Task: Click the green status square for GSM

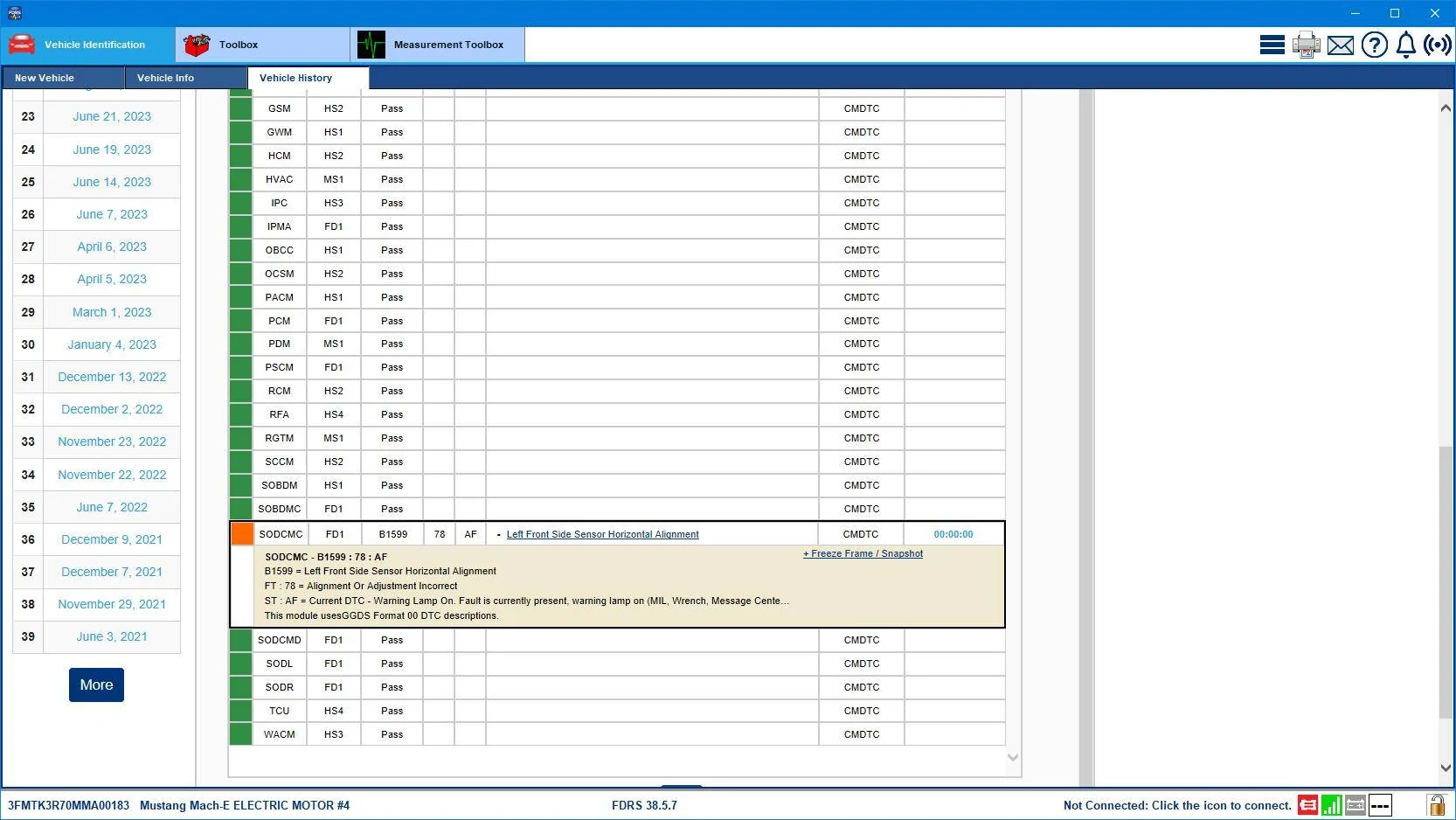Action: click(240, 108)
